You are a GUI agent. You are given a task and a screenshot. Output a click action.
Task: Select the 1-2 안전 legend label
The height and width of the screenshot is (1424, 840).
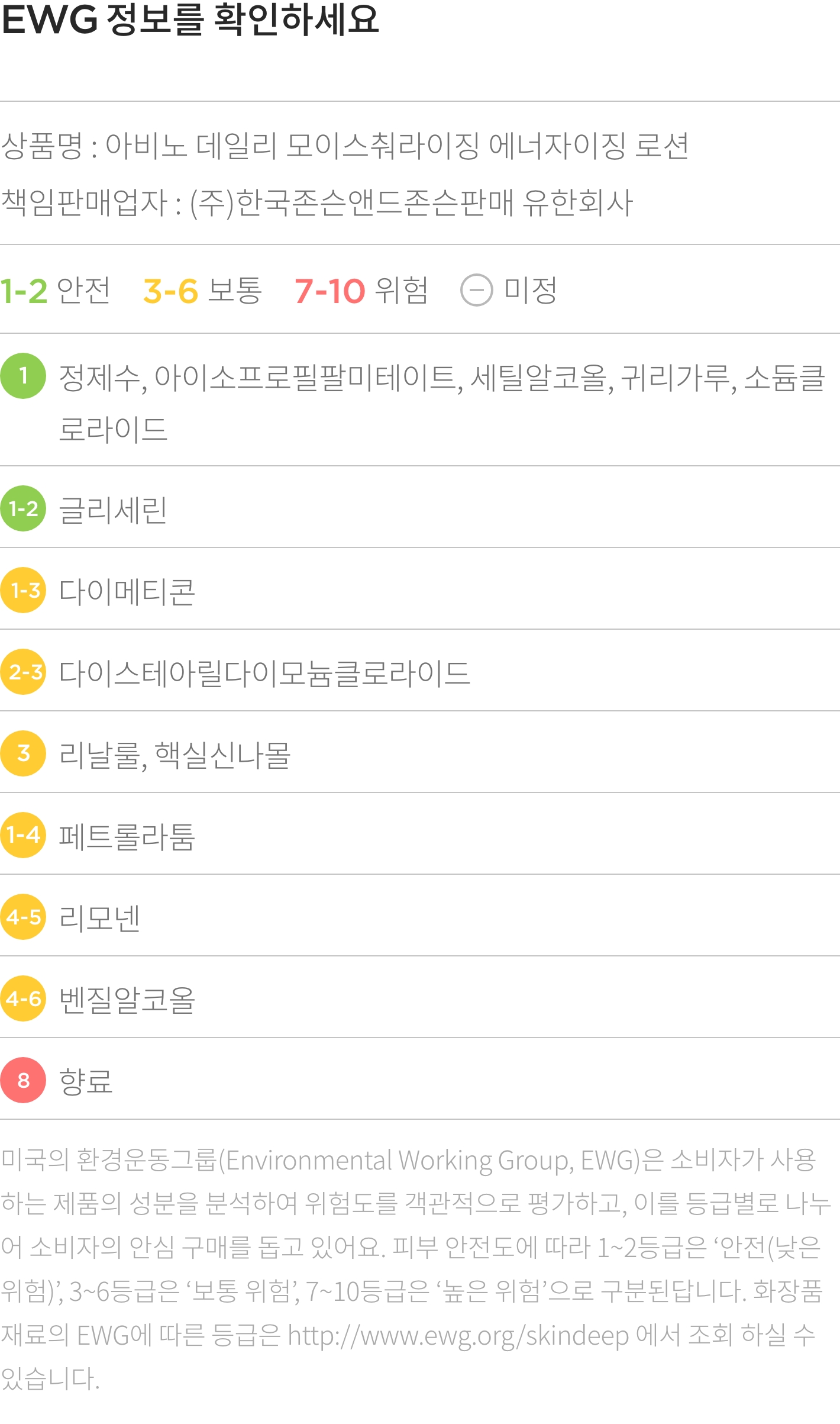[x=55, y=290]
